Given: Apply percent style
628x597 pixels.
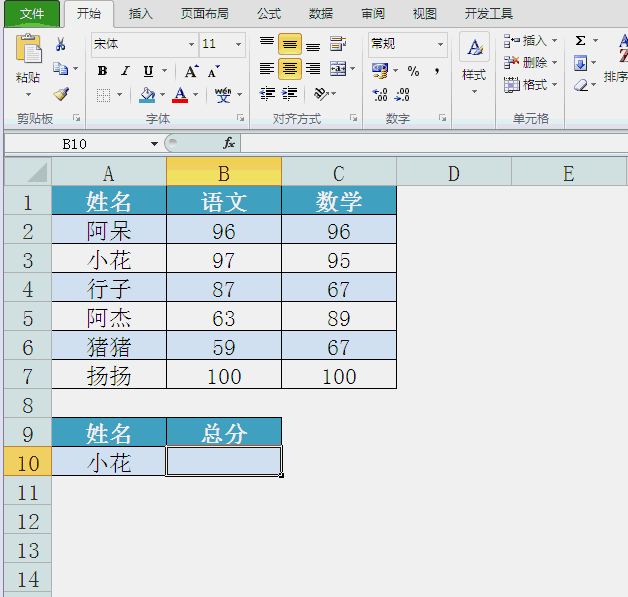Looking at the screenshot, I should tap(413, 71).
